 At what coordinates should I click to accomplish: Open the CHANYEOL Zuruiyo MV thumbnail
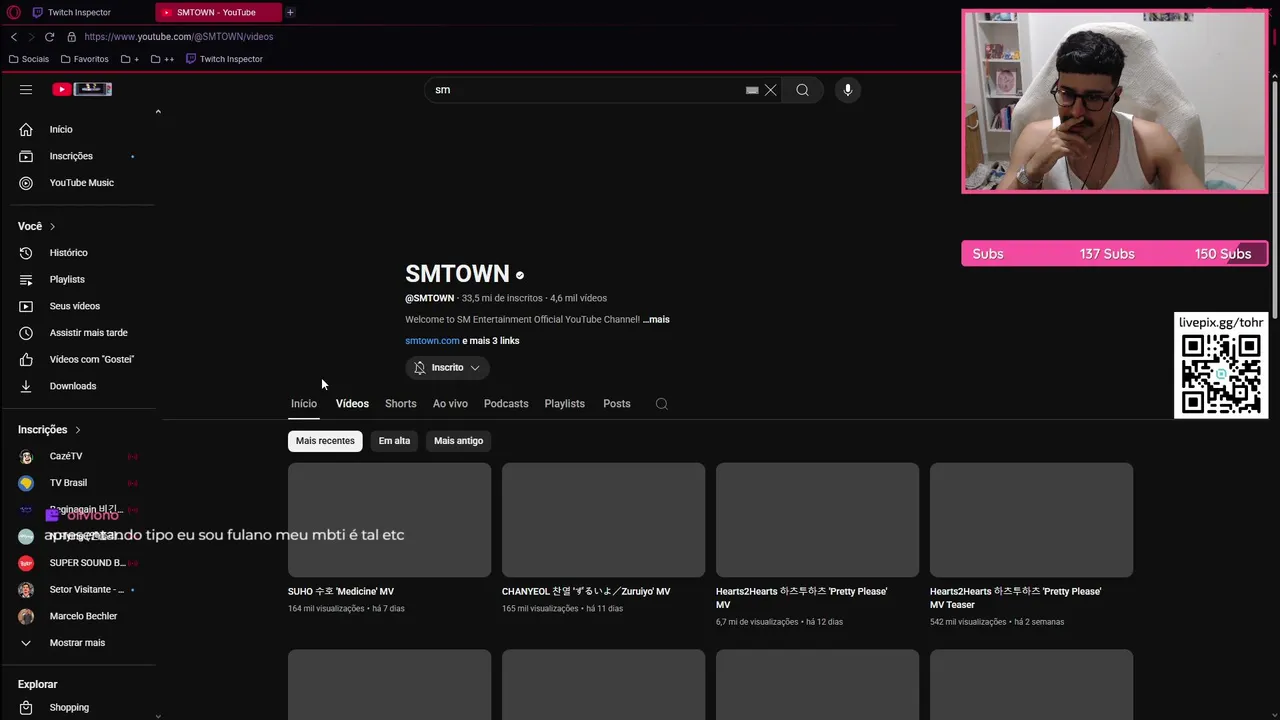(603, 520)
